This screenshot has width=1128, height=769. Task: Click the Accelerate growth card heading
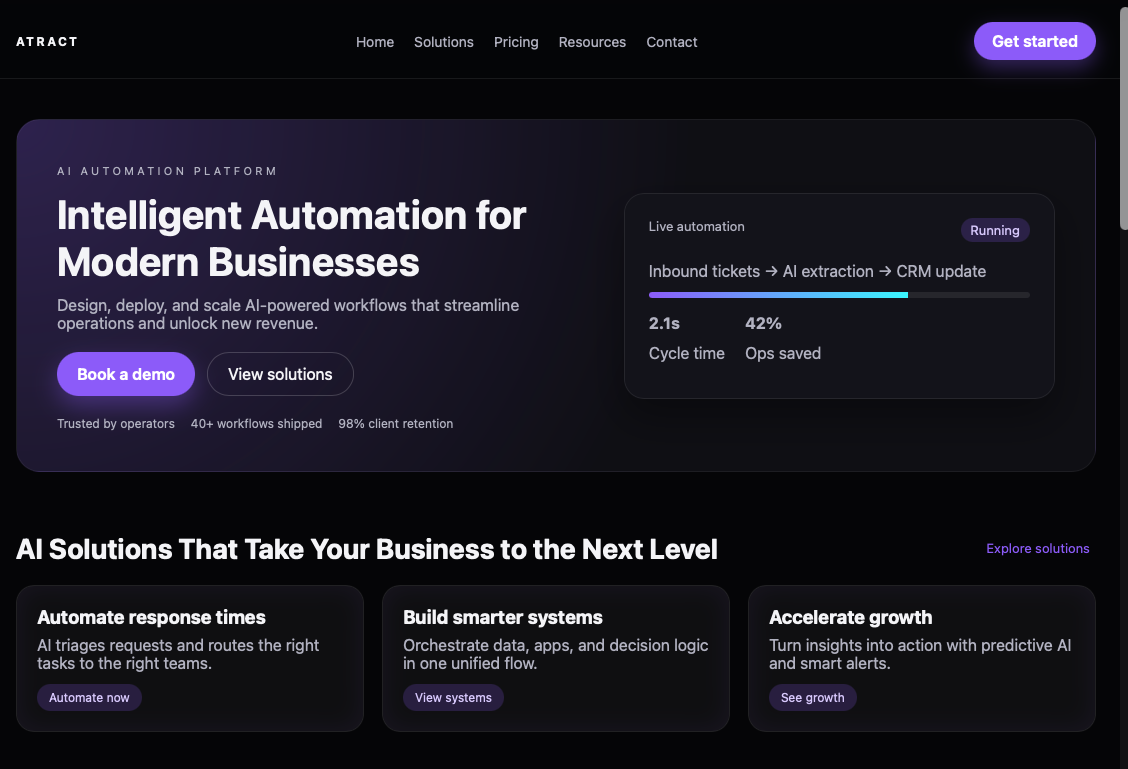click(x=850, y=617)
